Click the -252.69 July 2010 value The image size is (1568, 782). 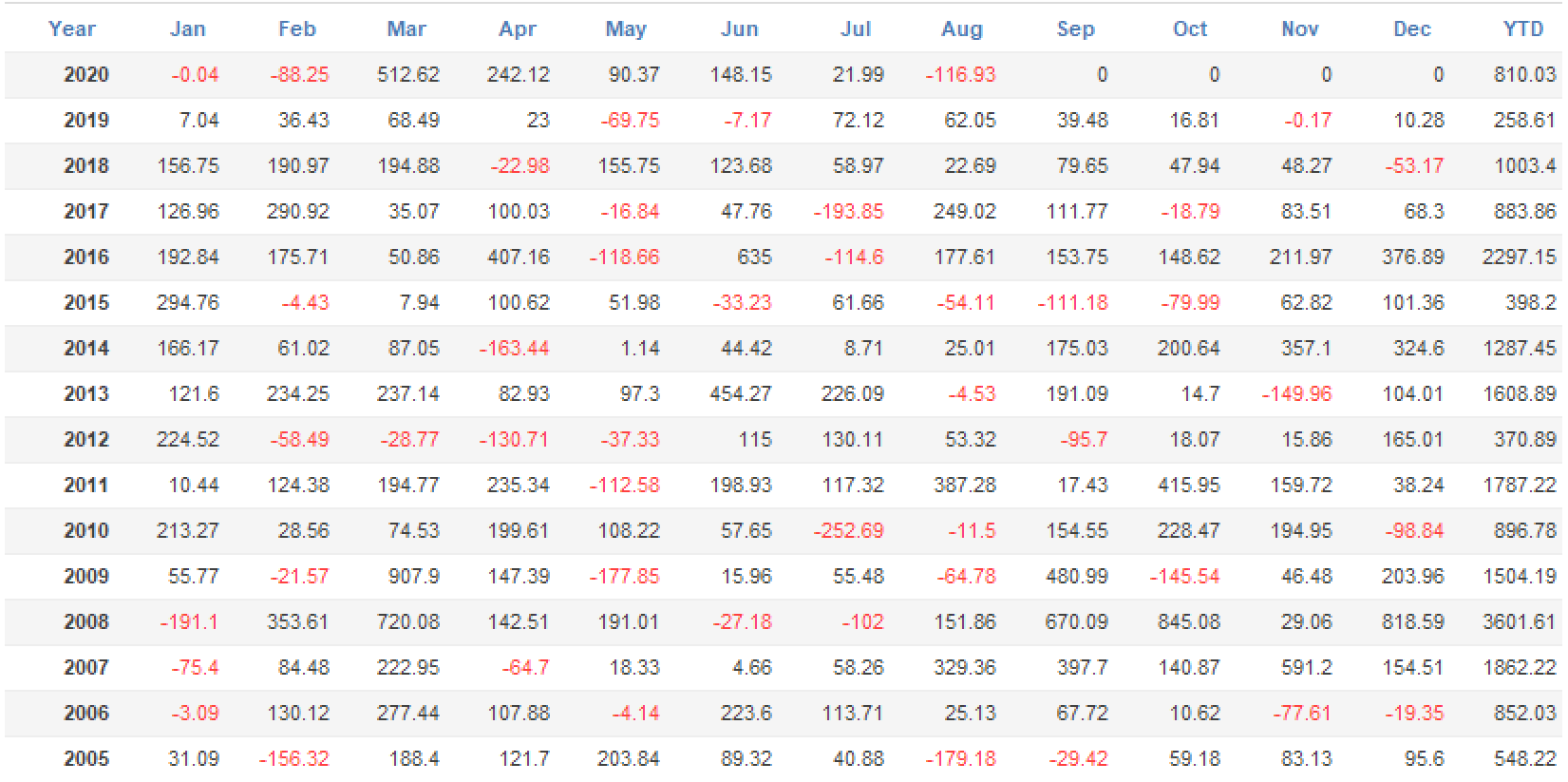coord(848,531)
